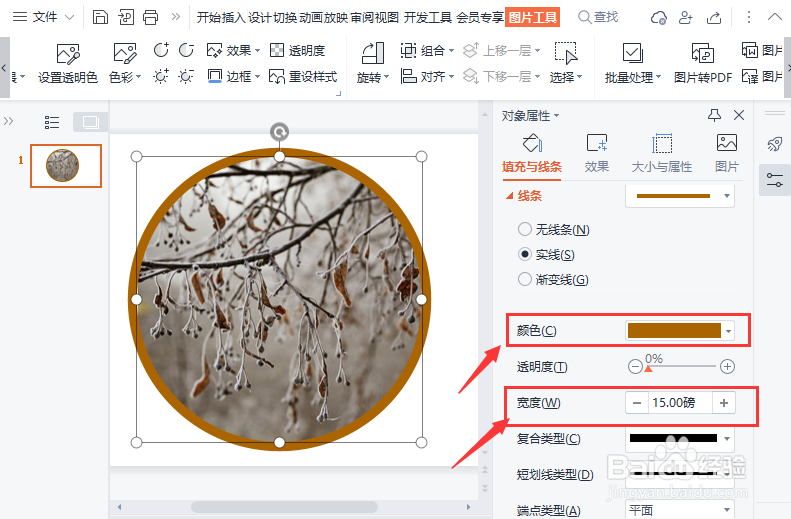Click 重设样式 button
Viewport: 791px width, 519px height.
point(303,77)
